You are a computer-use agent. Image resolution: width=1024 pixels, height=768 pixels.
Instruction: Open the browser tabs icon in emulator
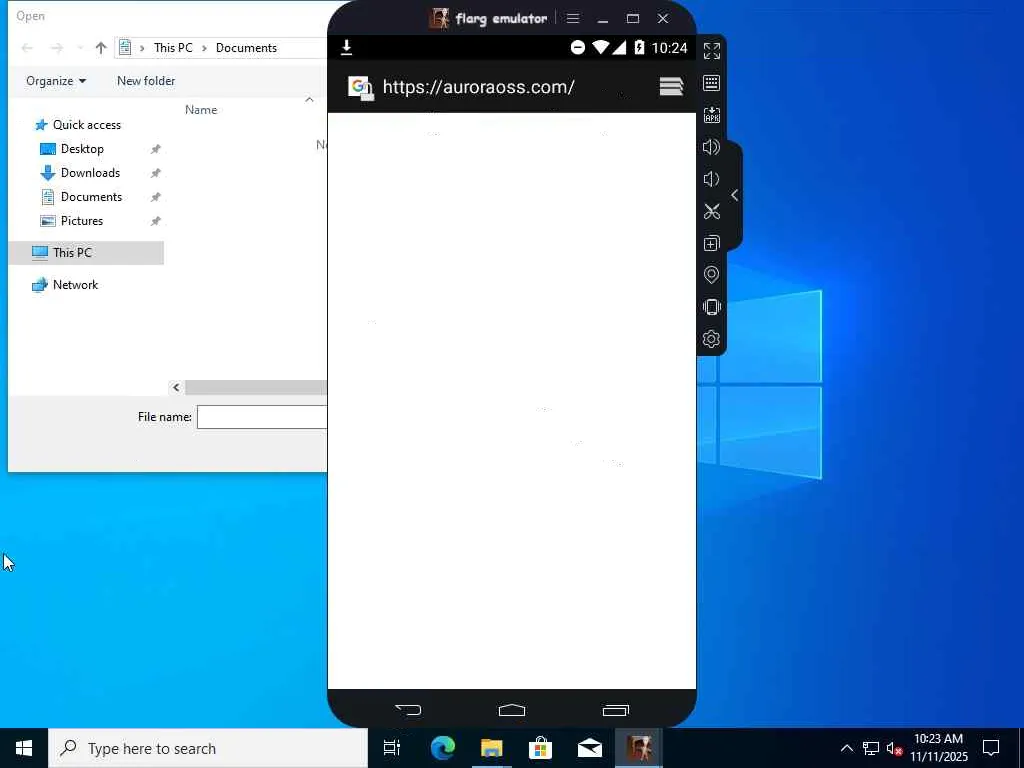pos(671,86)
